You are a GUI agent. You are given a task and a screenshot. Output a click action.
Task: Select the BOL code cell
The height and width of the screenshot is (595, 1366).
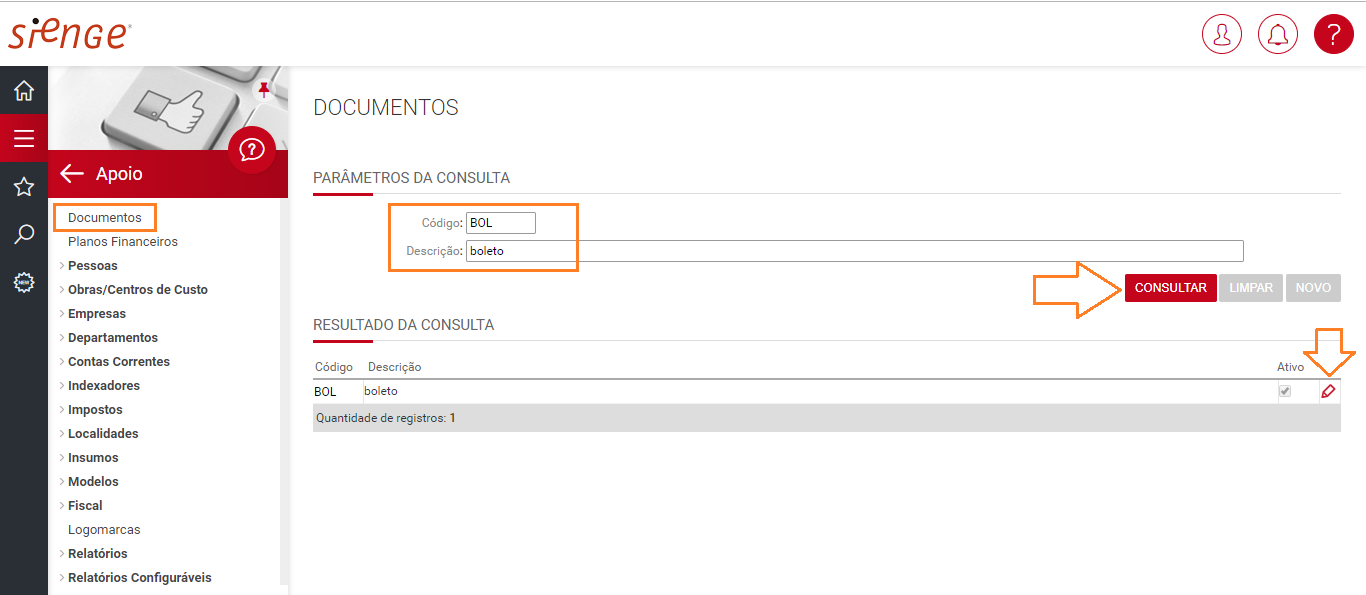pyautogui.click(x=325, y=392)
